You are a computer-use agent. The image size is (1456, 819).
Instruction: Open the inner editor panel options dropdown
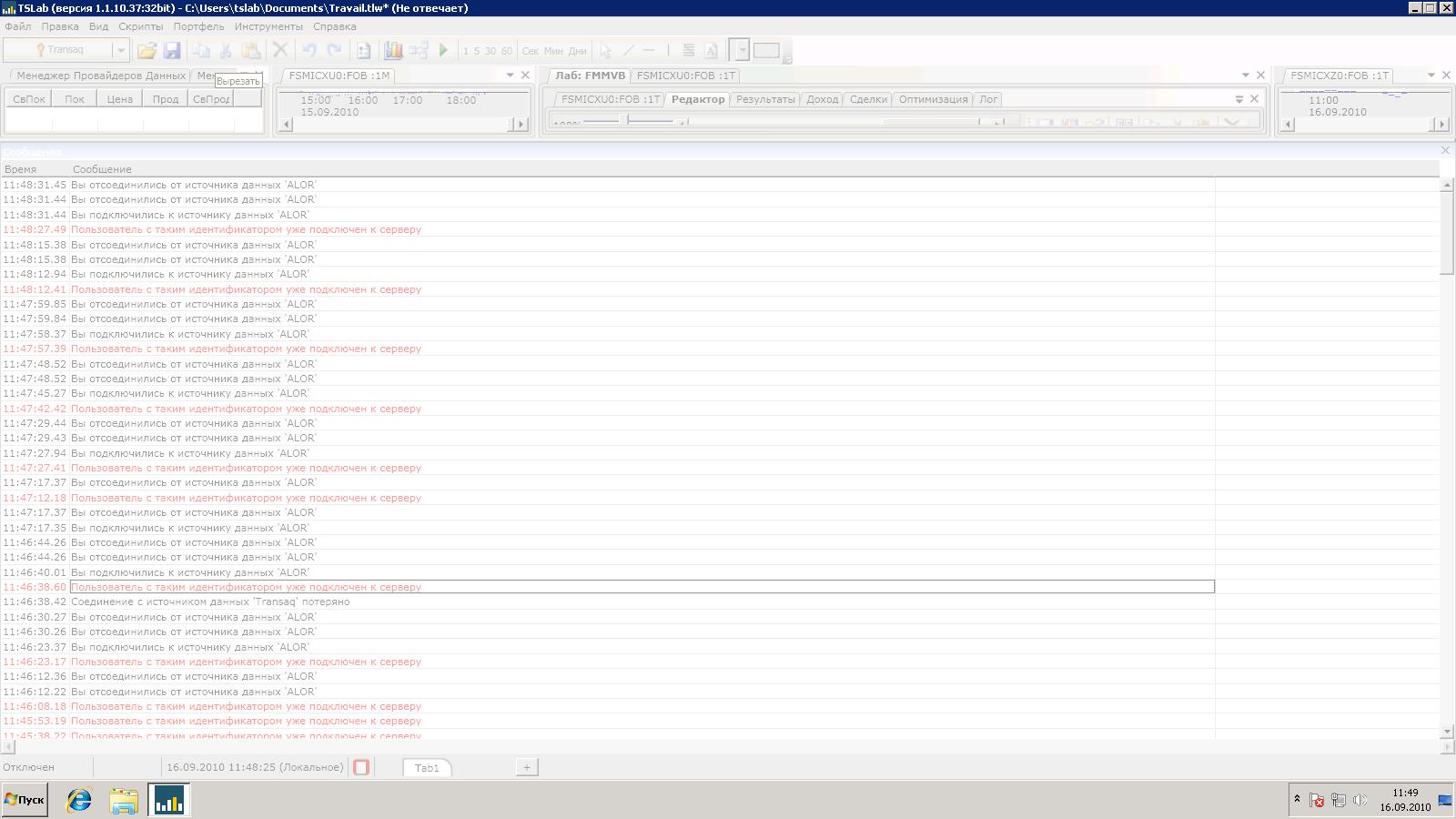pyautogui.click(x=1239, y=99)
